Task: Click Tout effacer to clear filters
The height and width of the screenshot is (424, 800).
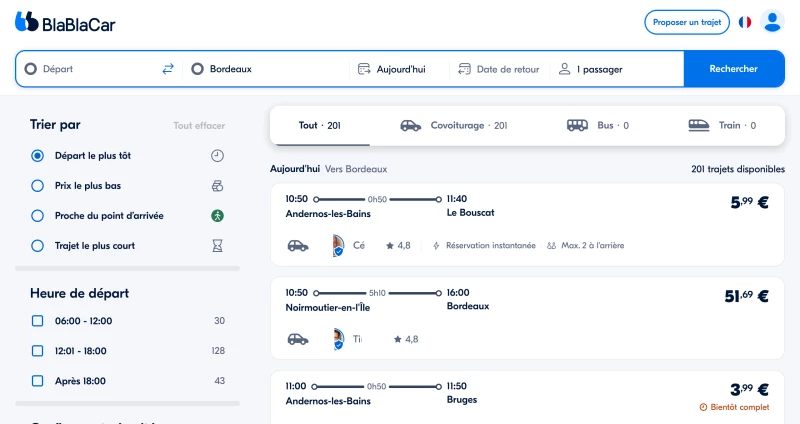Action: coord(199,126)
